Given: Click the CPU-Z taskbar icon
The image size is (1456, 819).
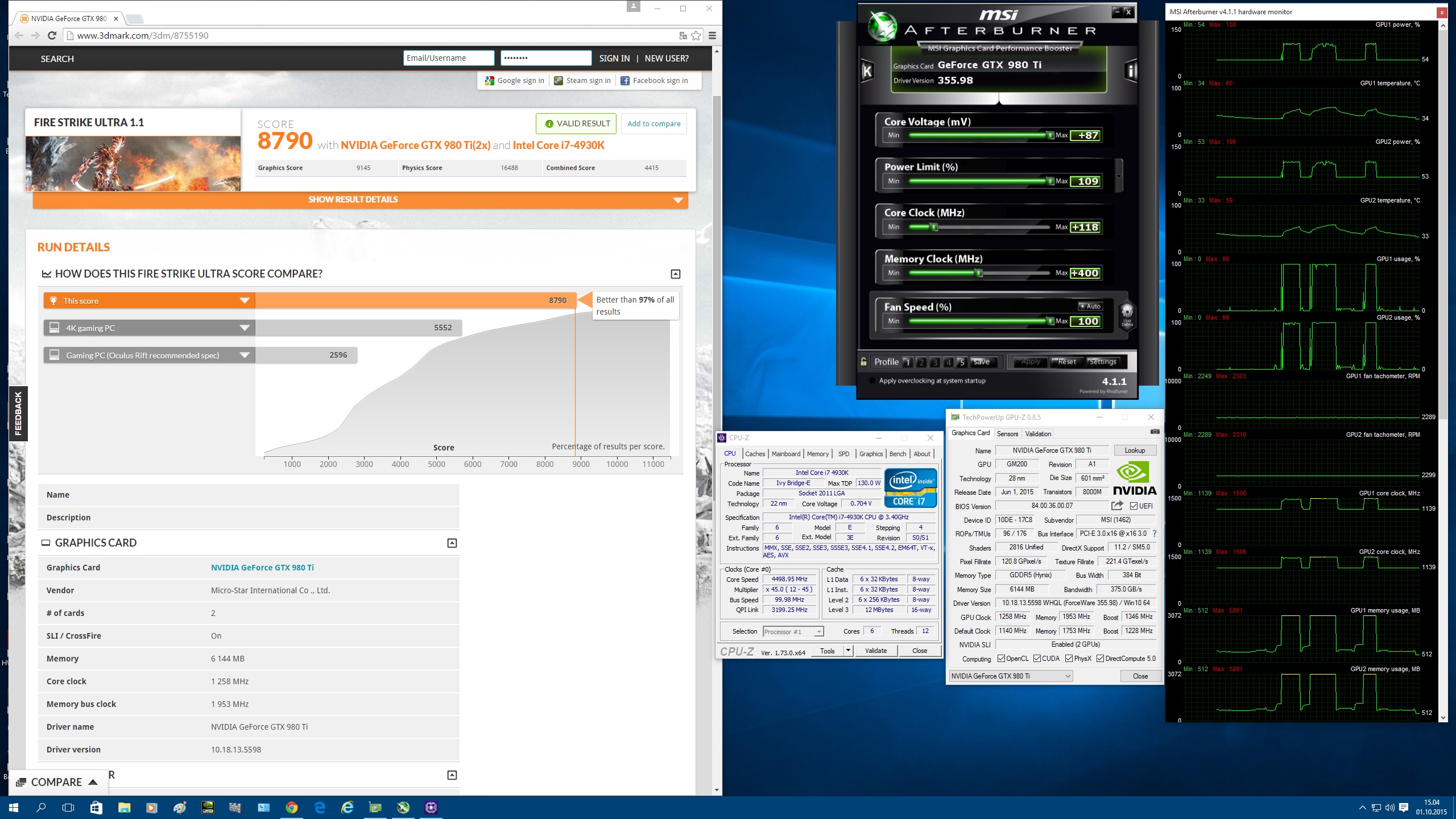Looking at the screenshot, I should tap(431, 807).
